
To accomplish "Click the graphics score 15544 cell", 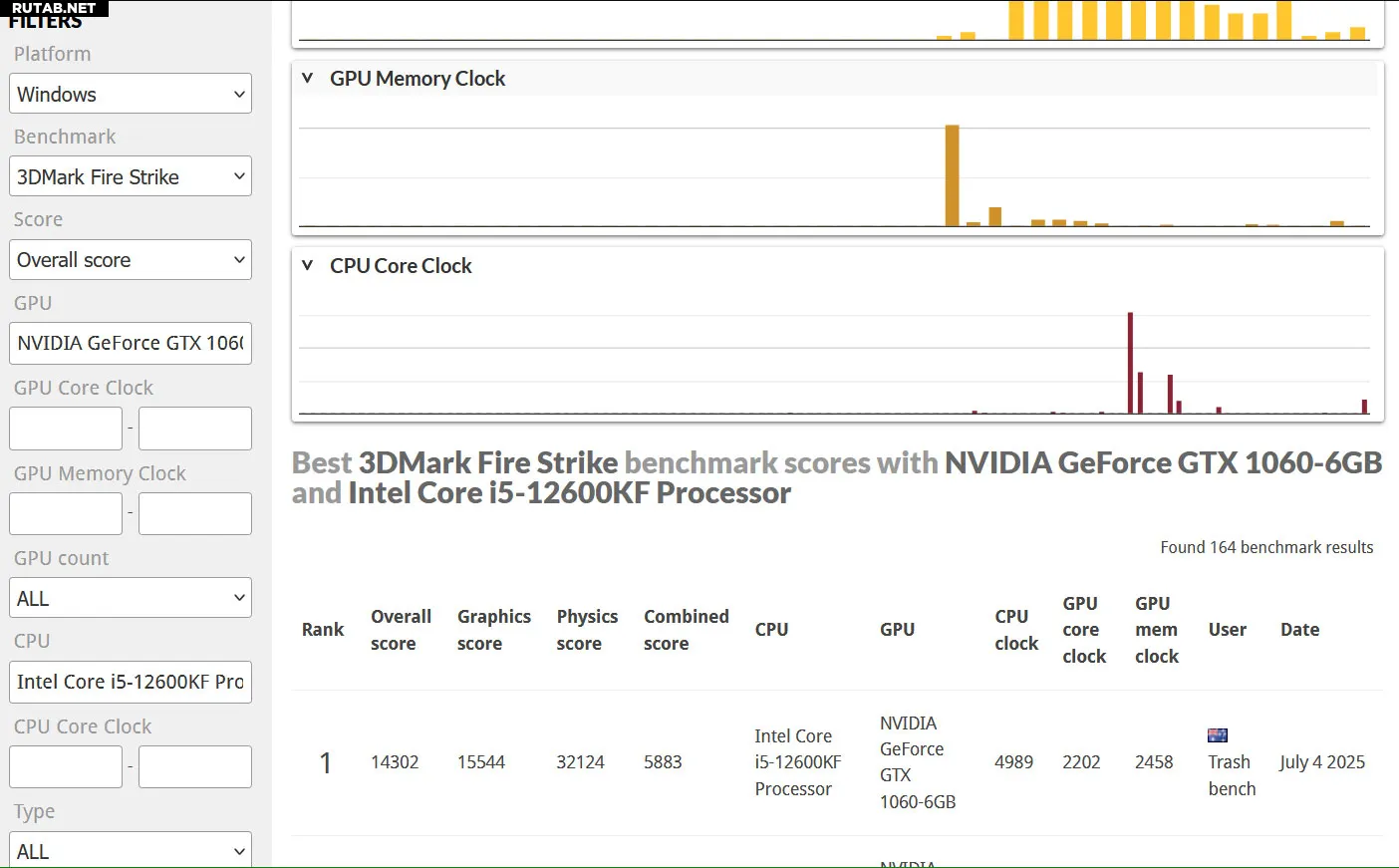I will click(481, 762).
